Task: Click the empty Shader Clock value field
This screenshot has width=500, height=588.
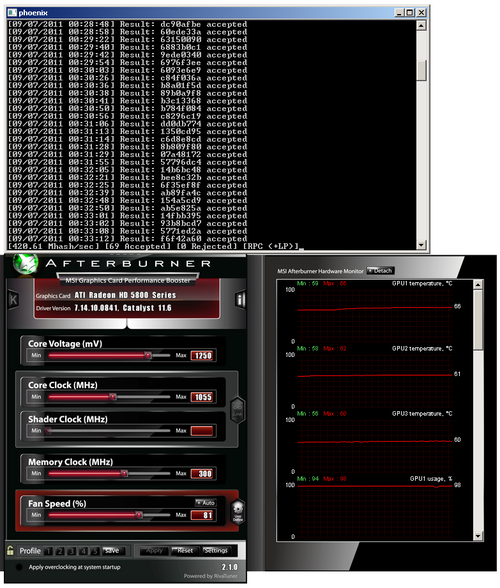Action: coord(202,430)
